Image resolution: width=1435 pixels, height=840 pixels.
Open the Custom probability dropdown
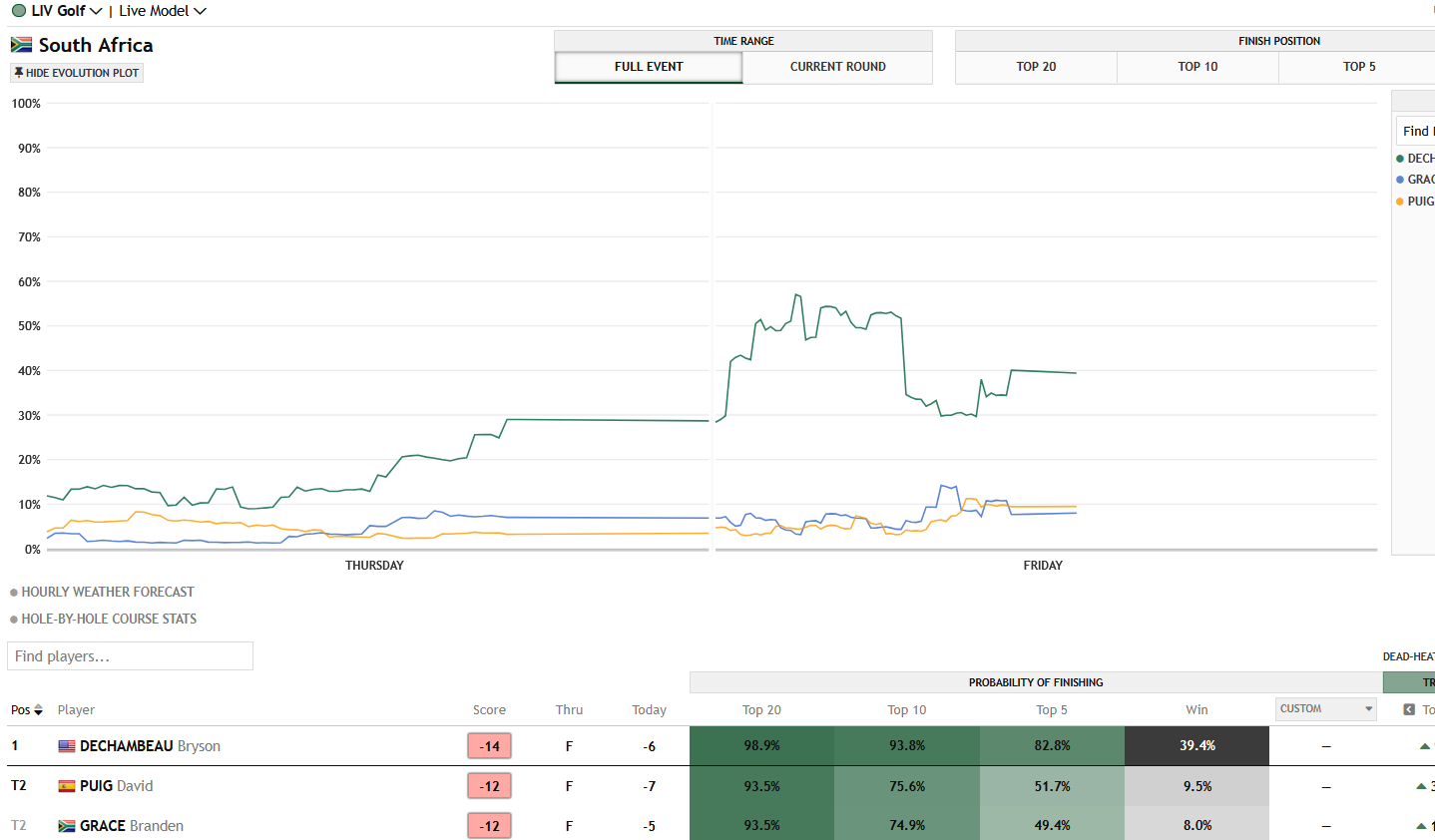tap(1326, 709)
